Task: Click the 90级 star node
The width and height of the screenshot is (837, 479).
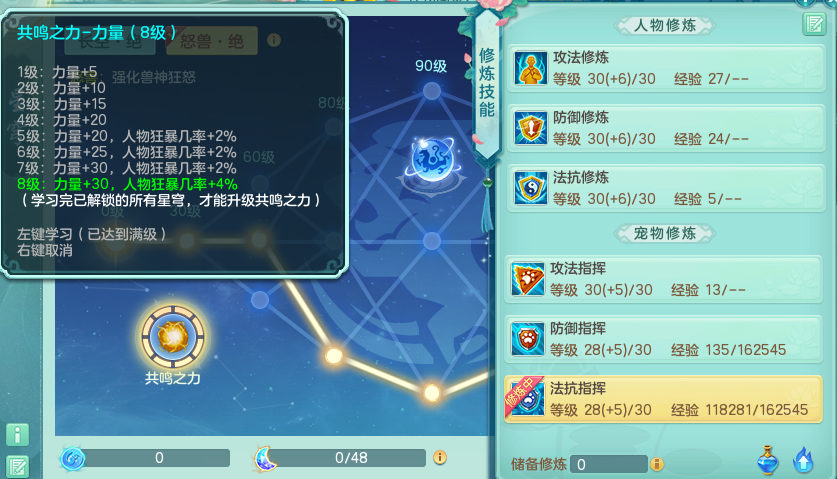Action: [x=432, y=91]
